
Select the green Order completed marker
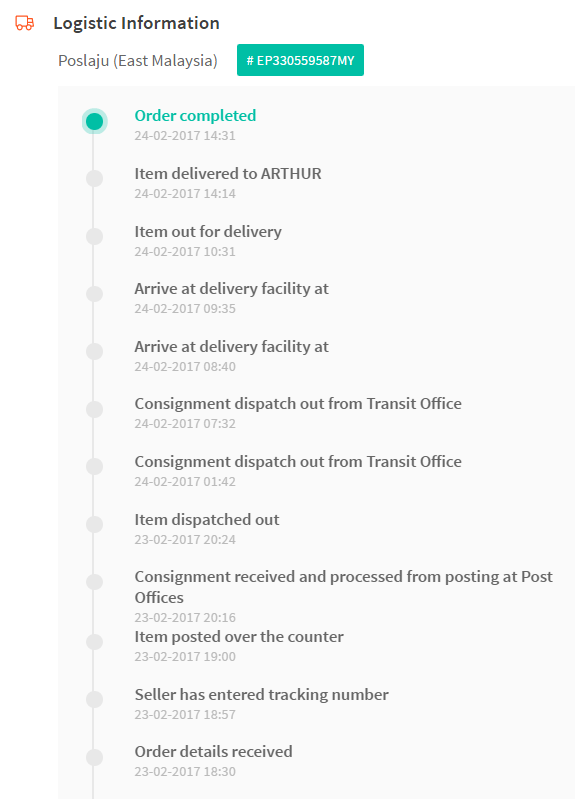click(94, 121)
